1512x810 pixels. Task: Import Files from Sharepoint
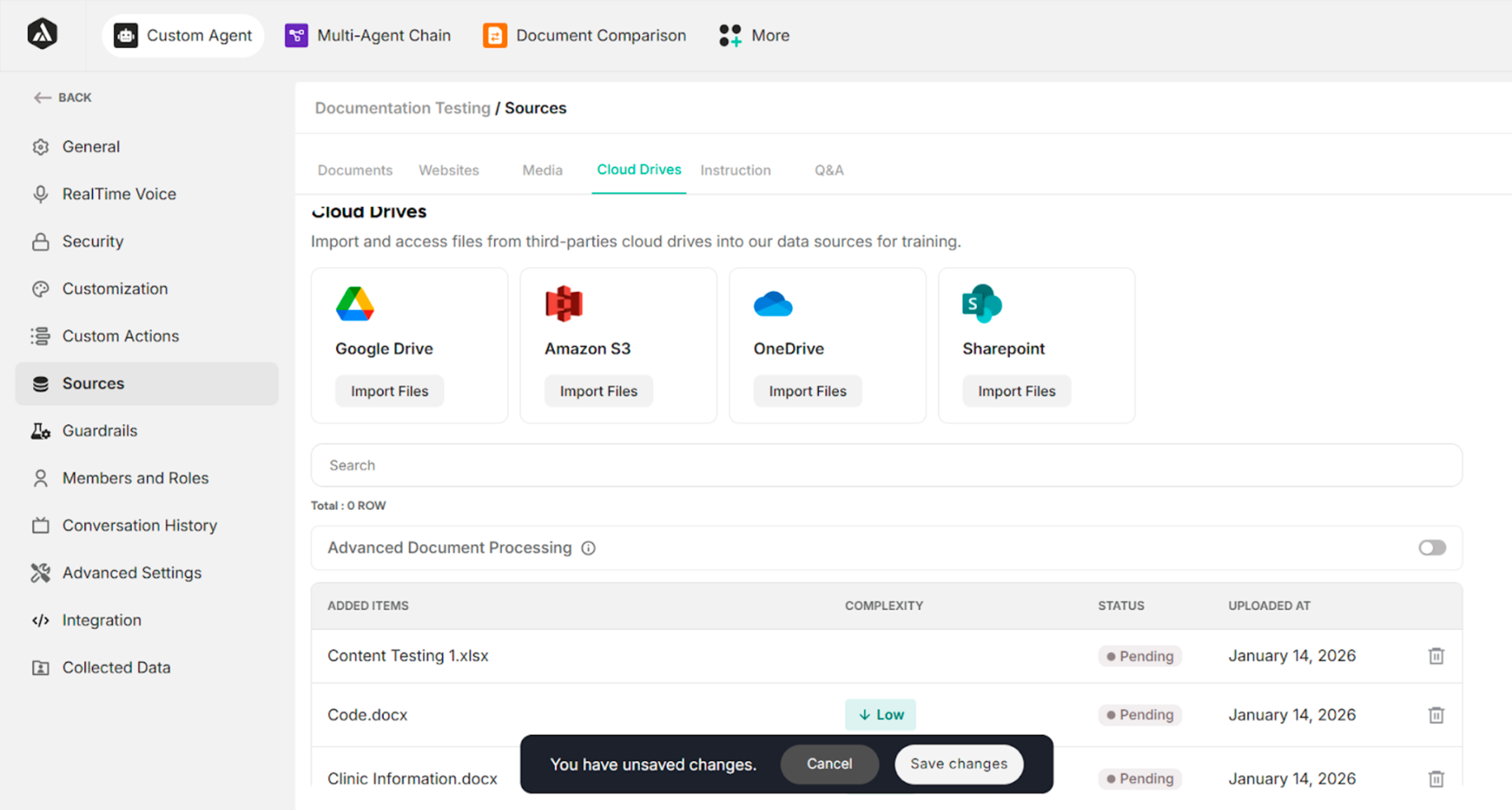pos(1017,391)
